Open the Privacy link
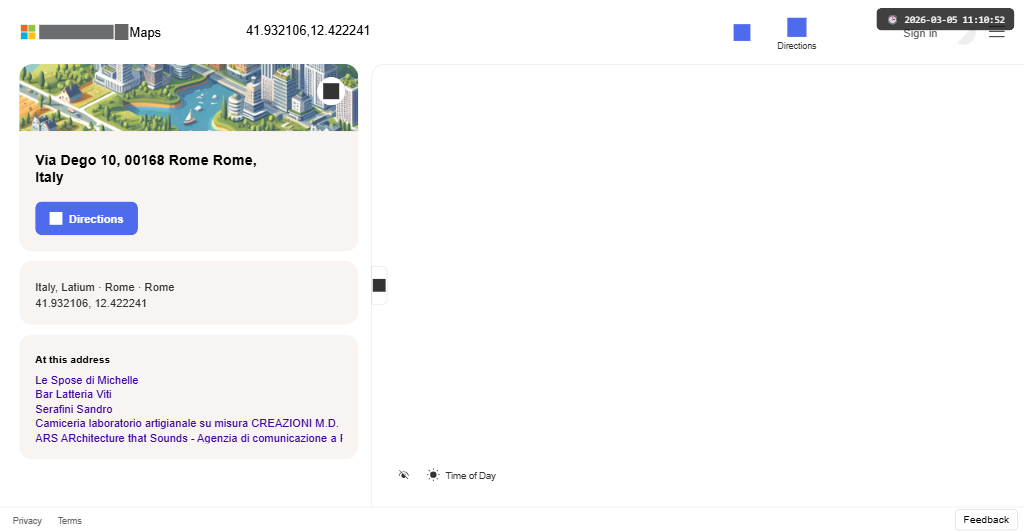The image size is (1024, 532). tap(27, 521)
